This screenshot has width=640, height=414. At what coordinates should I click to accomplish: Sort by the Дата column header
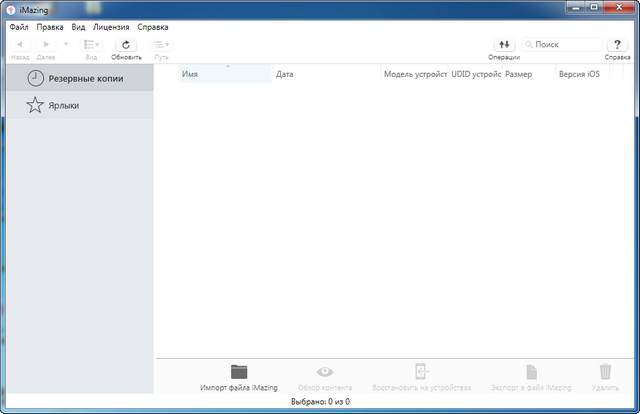click(x=326, y=74)
